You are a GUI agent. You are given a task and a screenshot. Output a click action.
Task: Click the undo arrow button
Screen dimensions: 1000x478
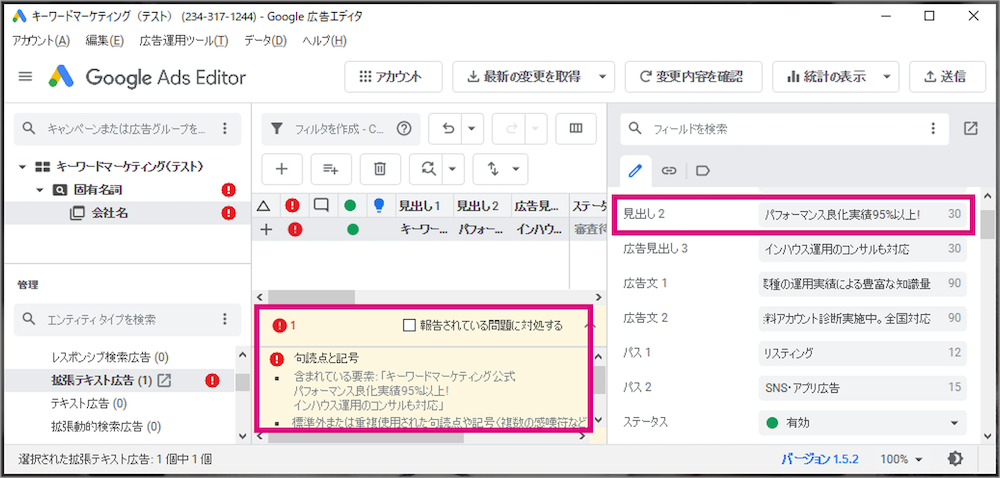(448, 129)
